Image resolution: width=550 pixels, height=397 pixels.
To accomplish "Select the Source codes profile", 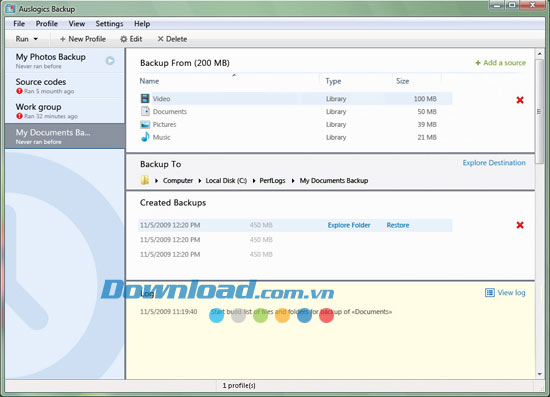I will point(65,86).
